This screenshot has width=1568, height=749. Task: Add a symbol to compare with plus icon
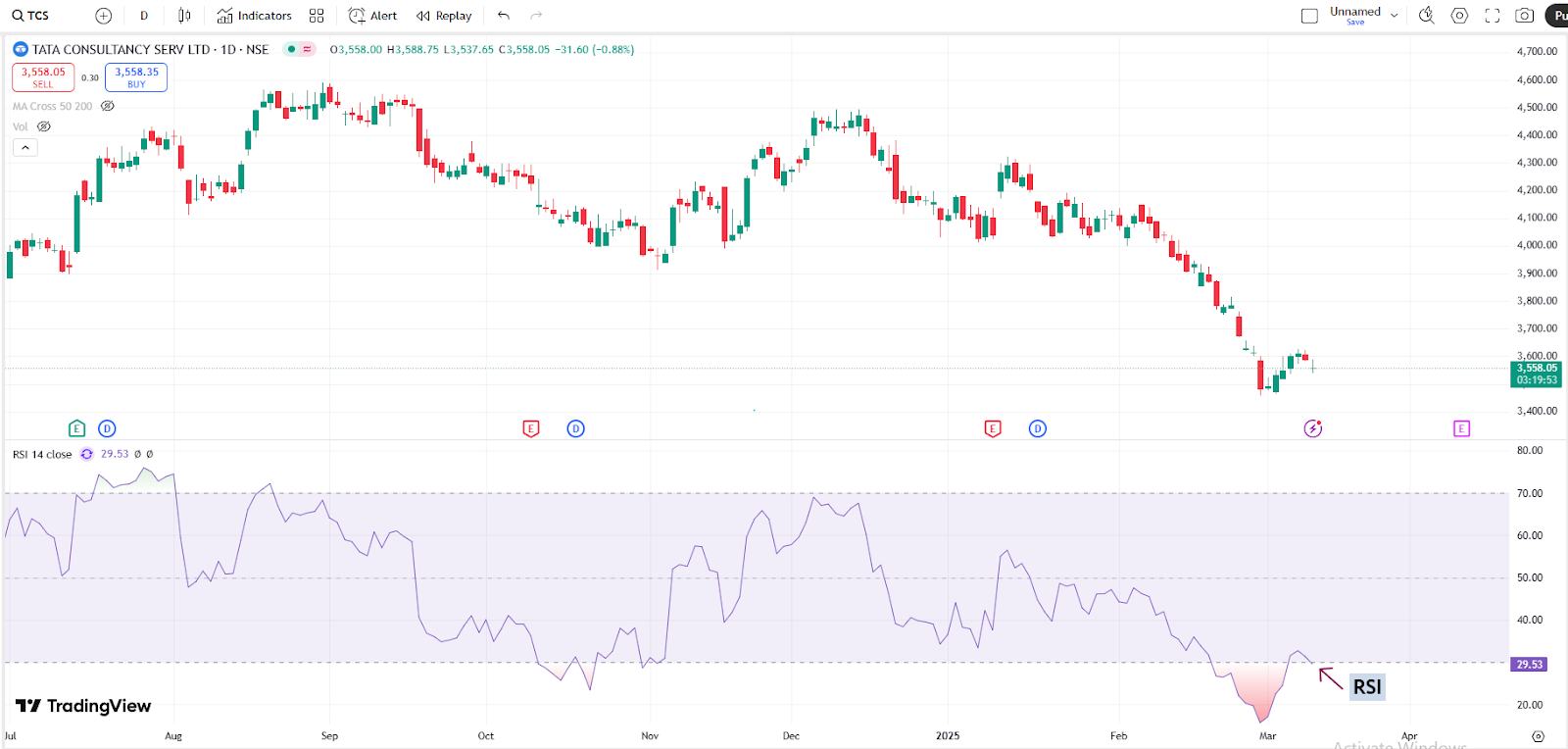tap(104, 16)
